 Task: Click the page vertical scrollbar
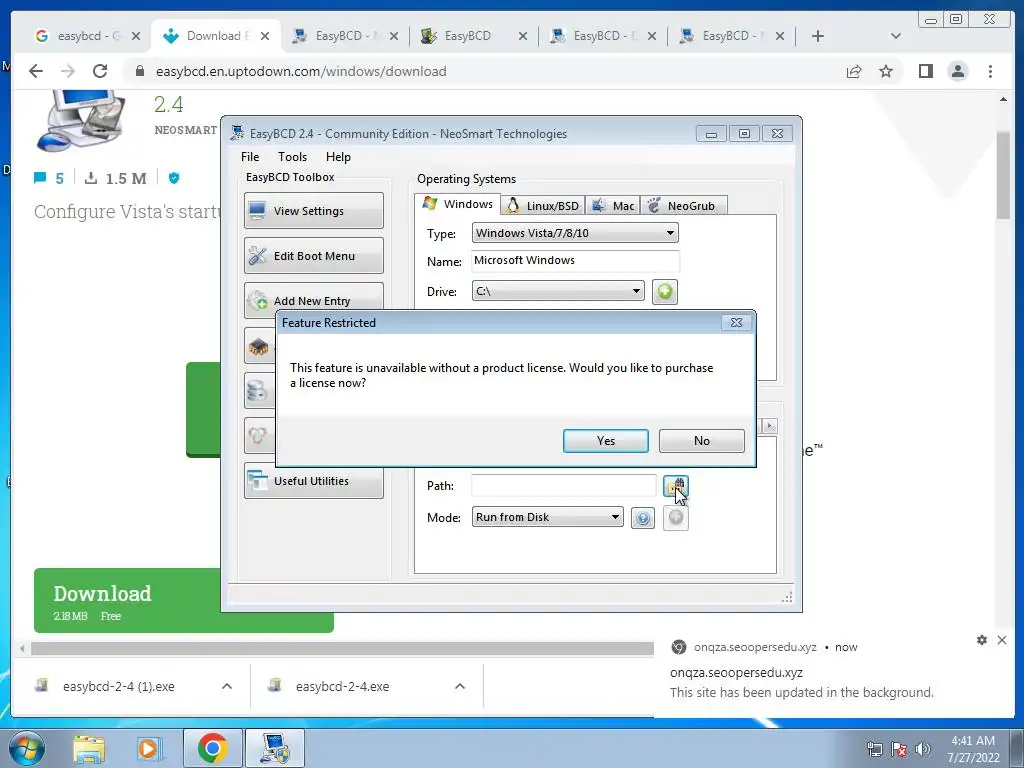tap(1003, 176)
